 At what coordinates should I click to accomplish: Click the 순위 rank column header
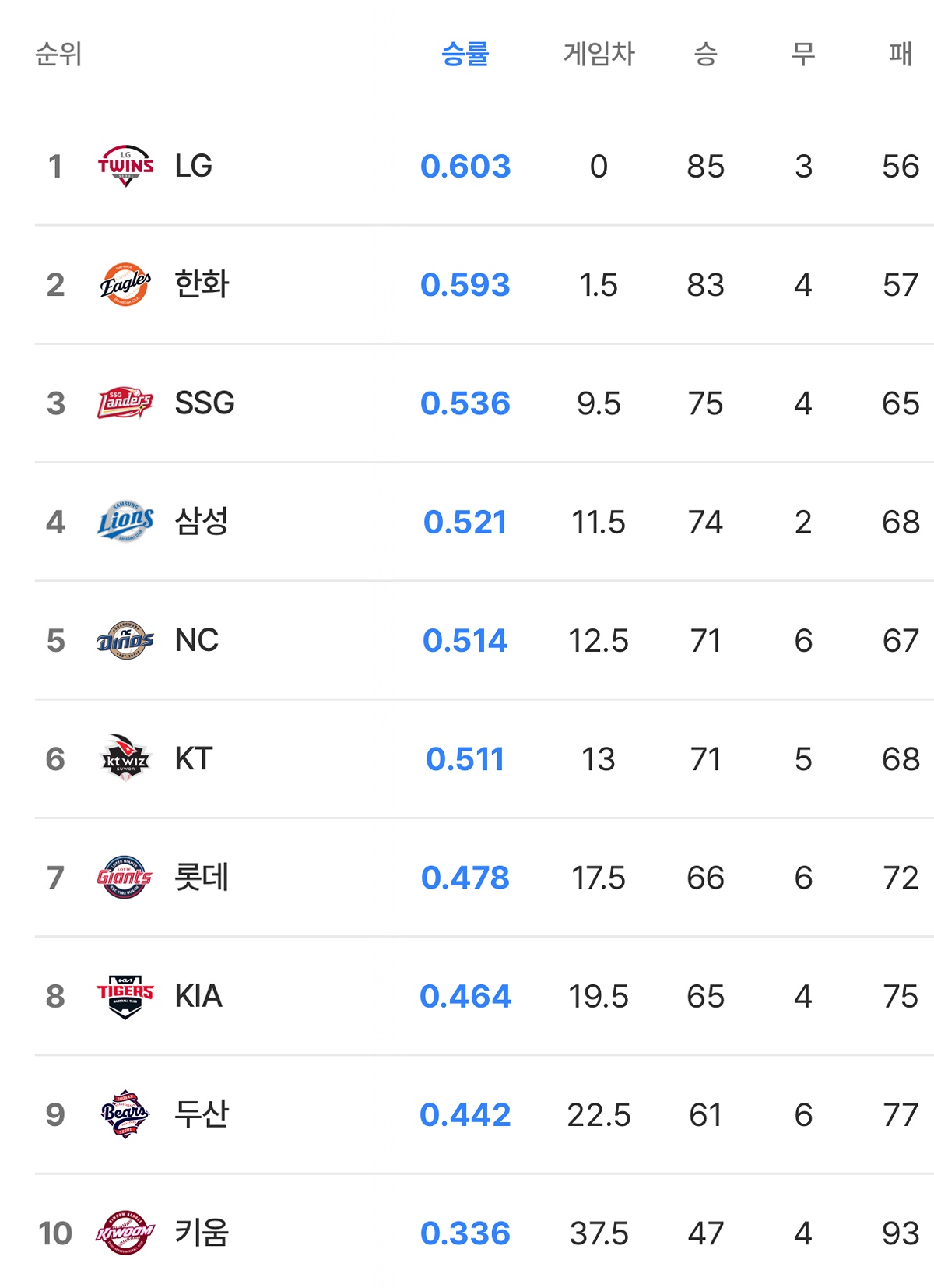coord(58,54)
